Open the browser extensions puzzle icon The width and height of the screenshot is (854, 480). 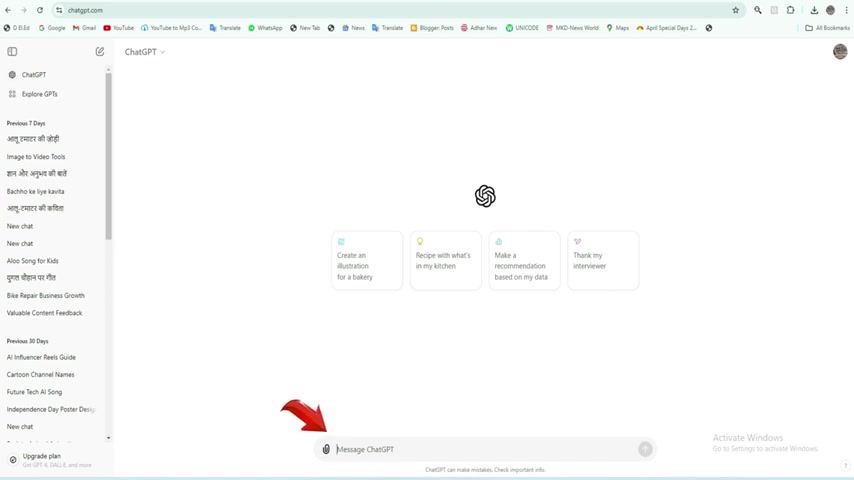click(x=790, y=10)
